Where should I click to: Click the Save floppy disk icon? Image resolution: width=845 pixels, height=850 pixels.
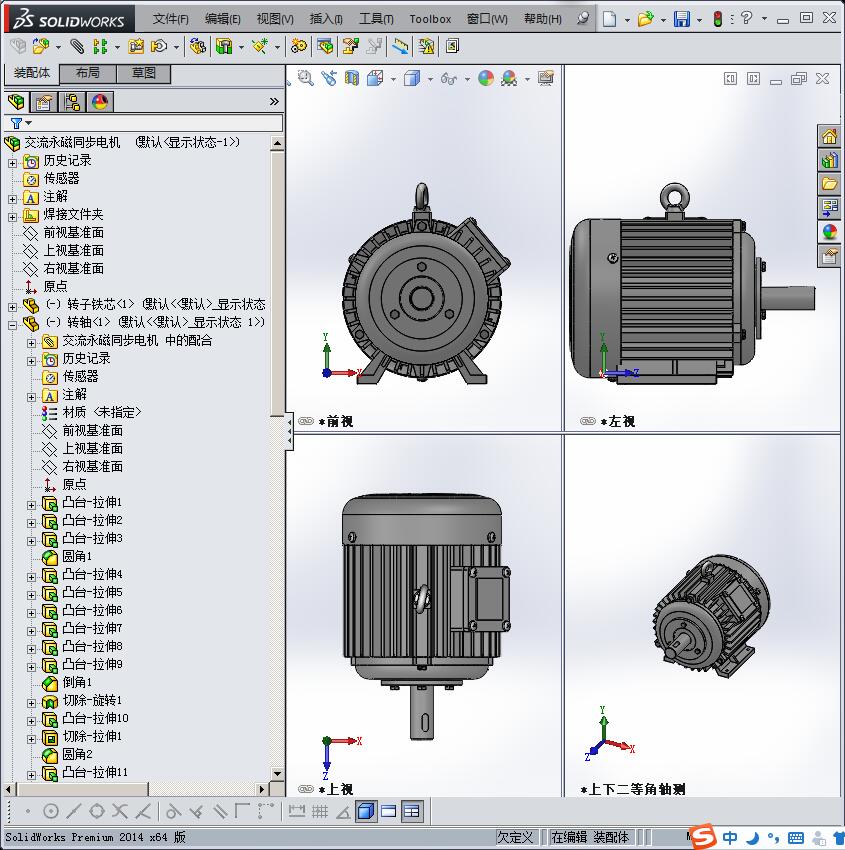point(681,19)
